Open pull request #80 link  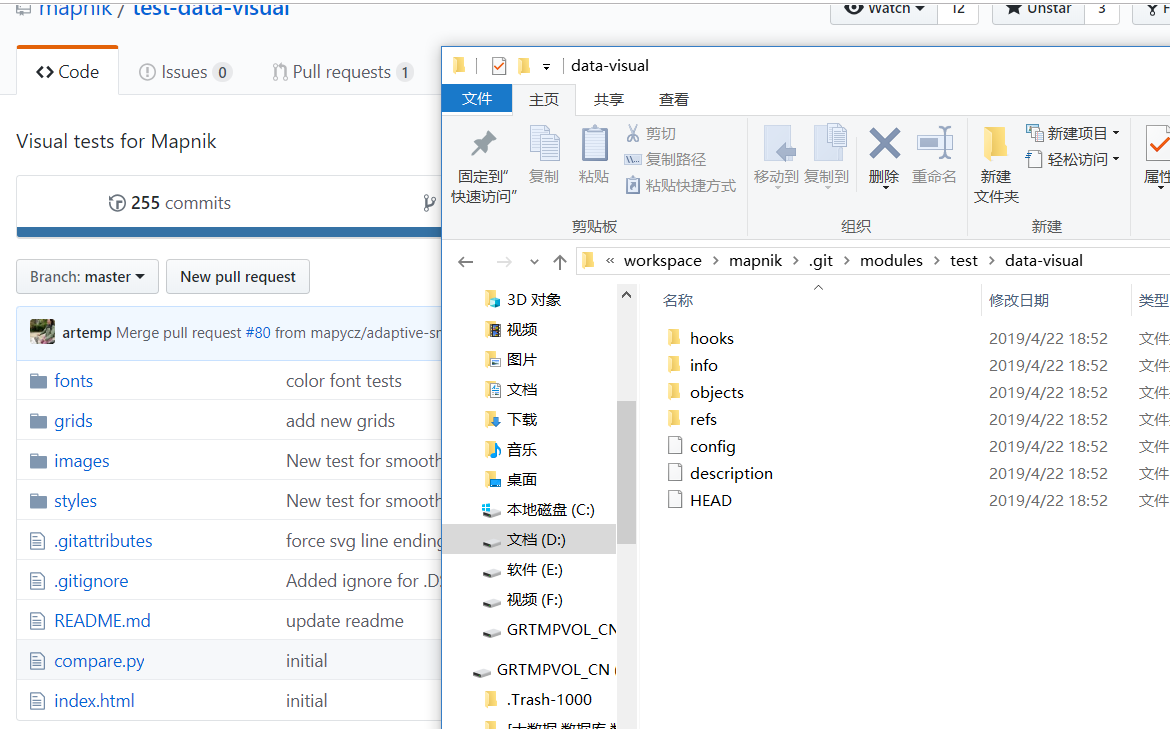[258, 333]
